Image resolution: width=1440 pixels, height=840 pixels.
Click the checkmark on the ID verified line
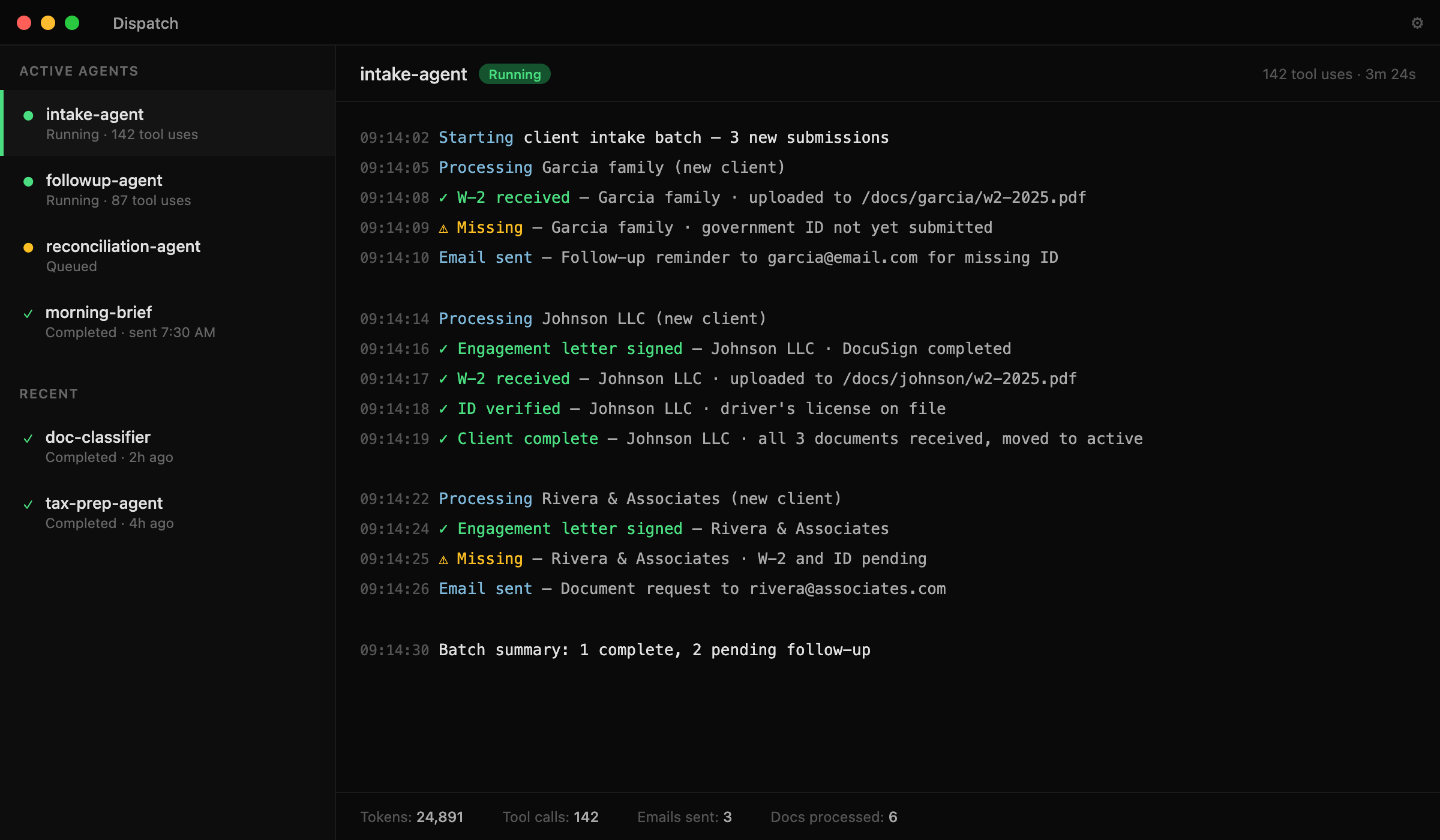coord(443,409)
